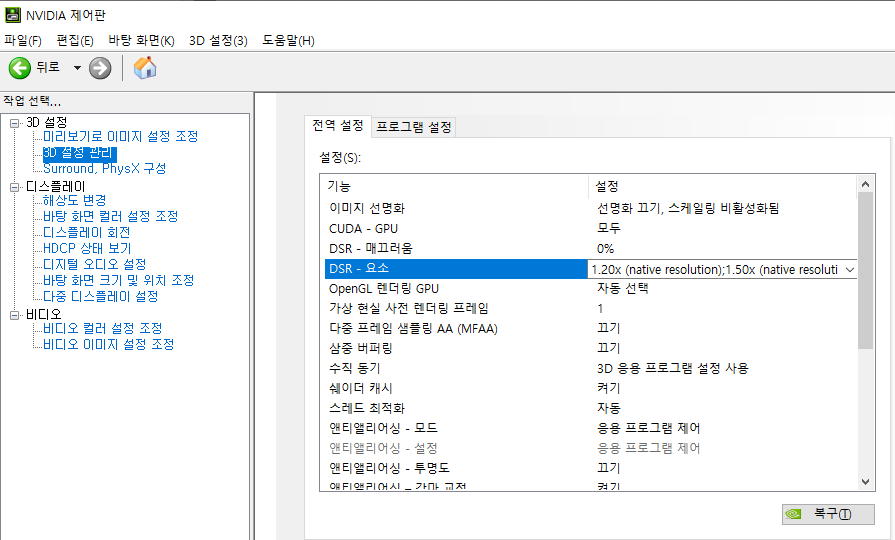Switch to the 전역 설정 tab

(x=338, y=126)
